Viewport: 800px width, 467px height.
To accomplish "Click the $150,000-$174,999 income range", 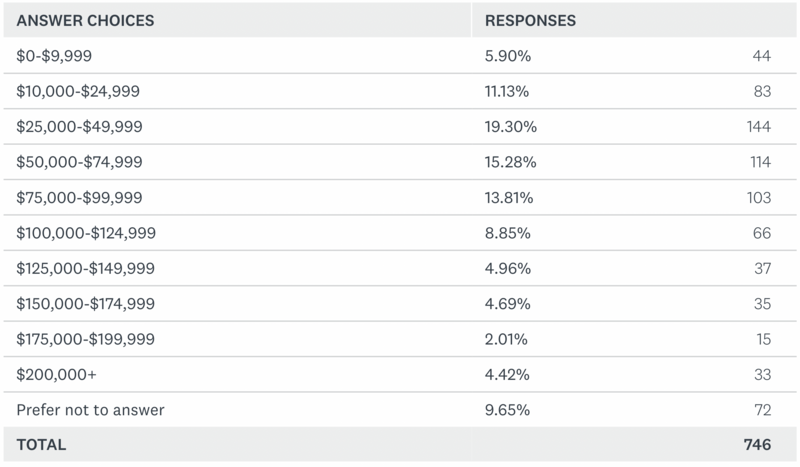I will (86, 304).
